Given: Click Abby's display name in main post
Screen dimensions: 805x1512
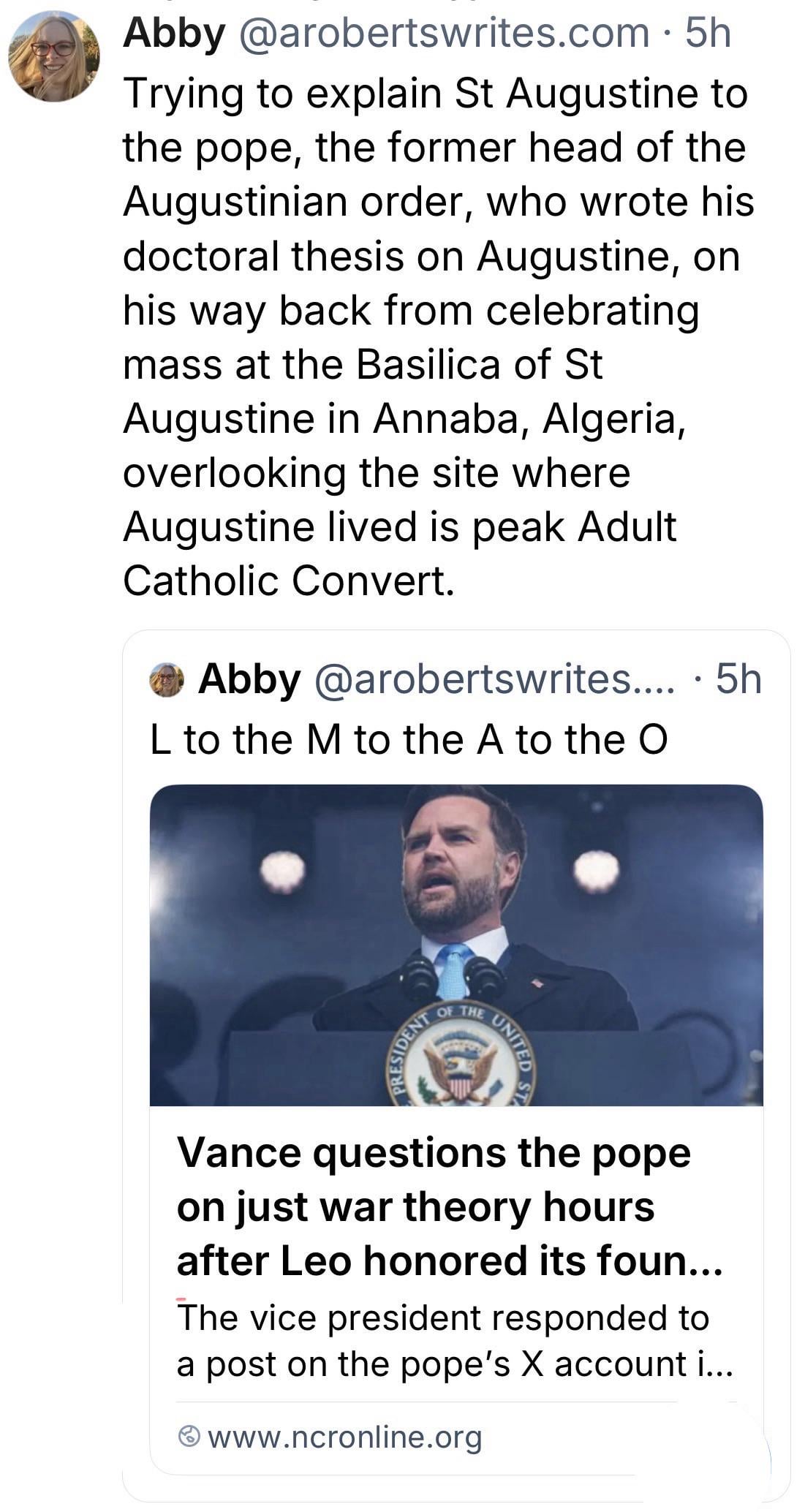Looking at the screenshot, I should (x=174, y=34).
